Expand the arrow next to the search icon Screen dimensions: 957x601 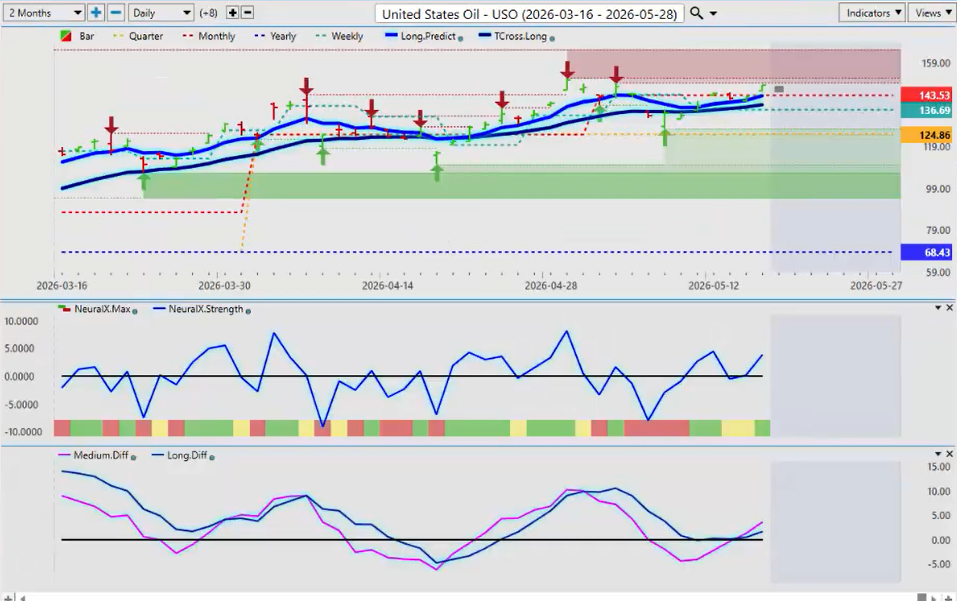pos(713,13)
